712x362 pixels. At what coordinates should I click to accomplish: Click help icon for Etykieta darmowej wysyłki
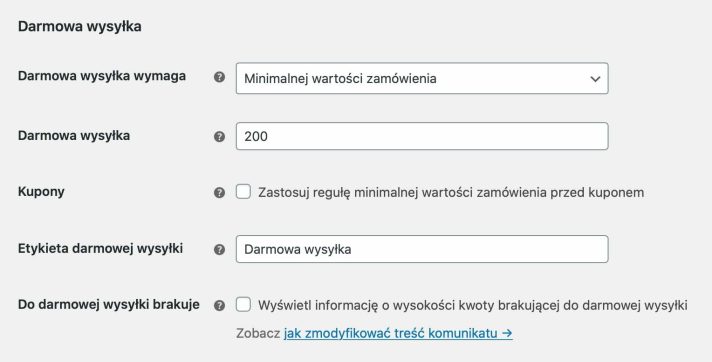coord(219,249)
